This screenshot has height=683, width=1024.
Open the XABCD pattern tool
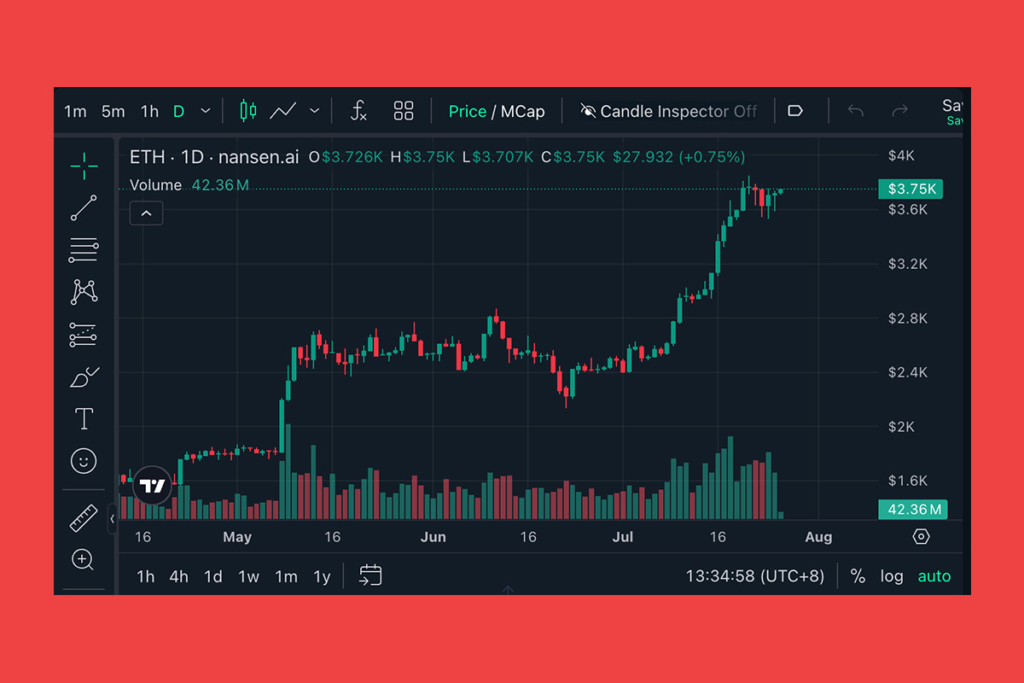(x=84, y=292)
